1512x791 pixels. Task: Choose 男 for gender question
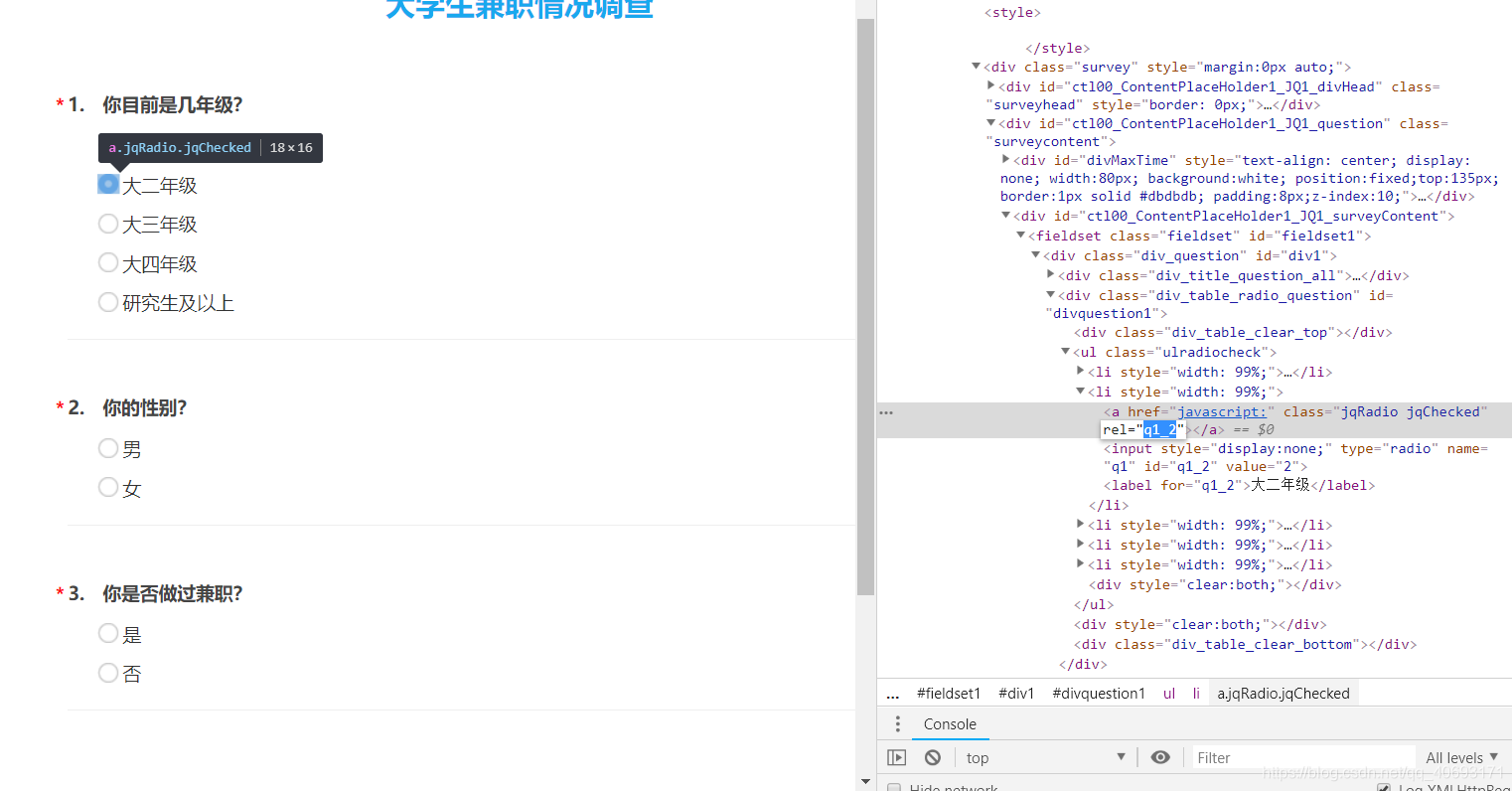[x=108, y=448]
